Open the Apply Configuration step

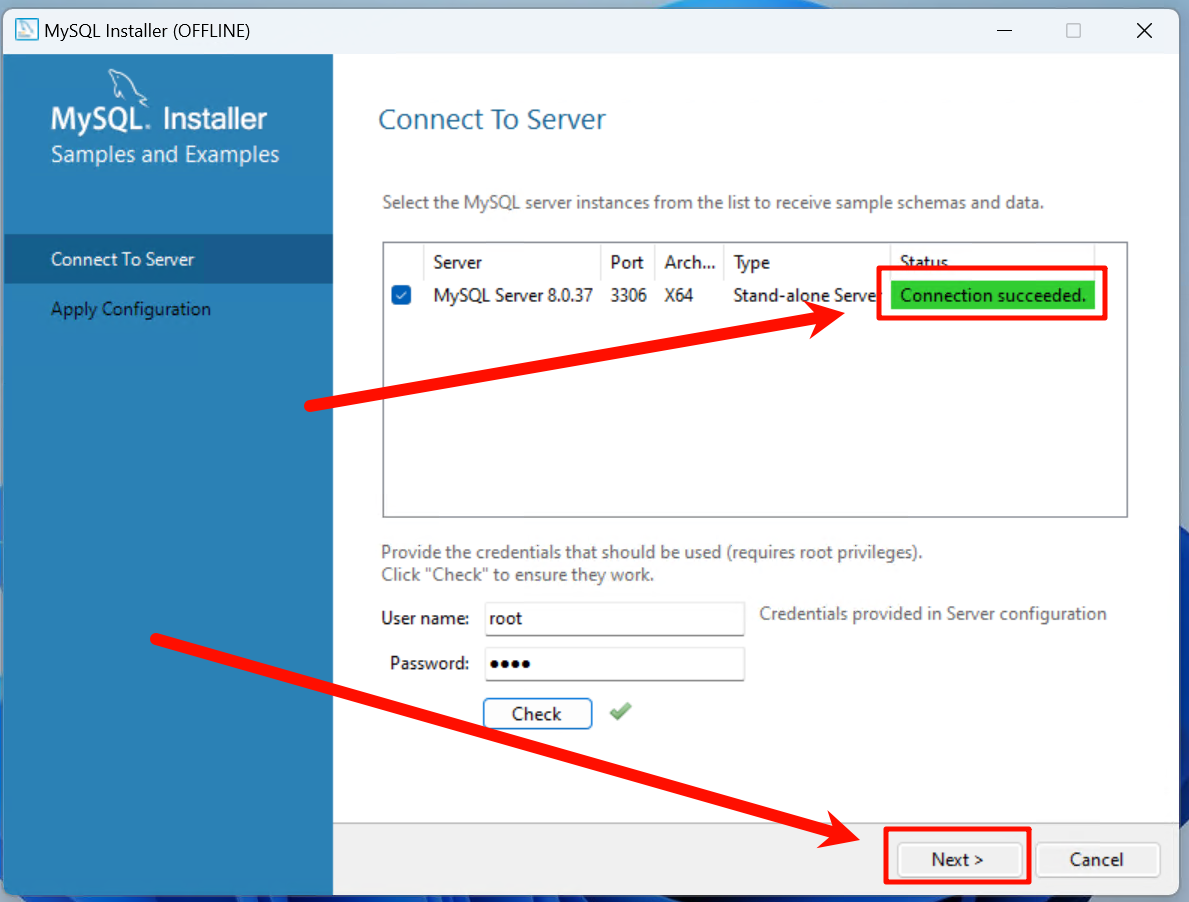coord(168,309)
